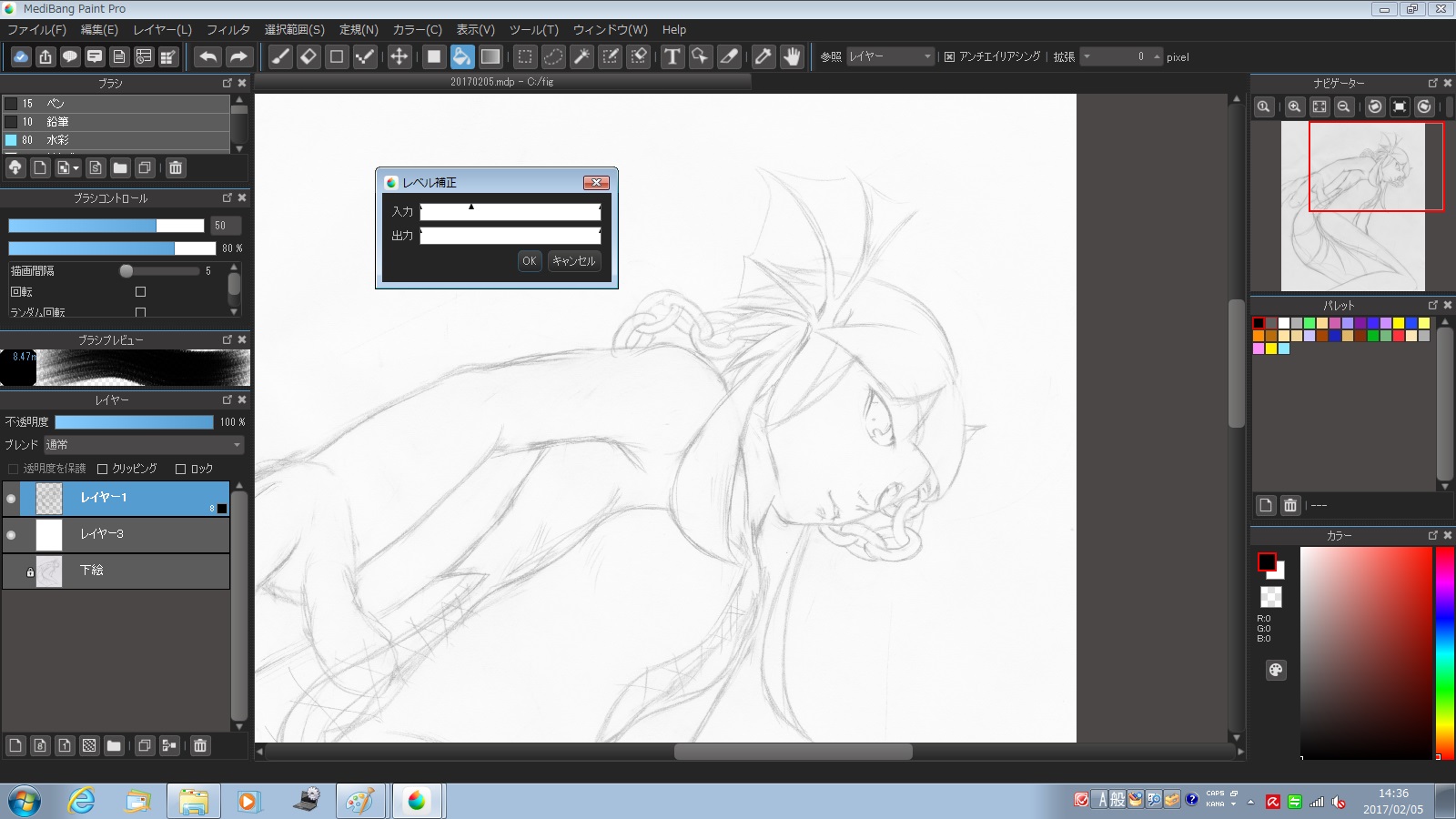Image resolution: width=1456 pixels, height=819 pixels.
Task: Hide レイヤー3 using its visibility dot
Action: coord(11,534)
